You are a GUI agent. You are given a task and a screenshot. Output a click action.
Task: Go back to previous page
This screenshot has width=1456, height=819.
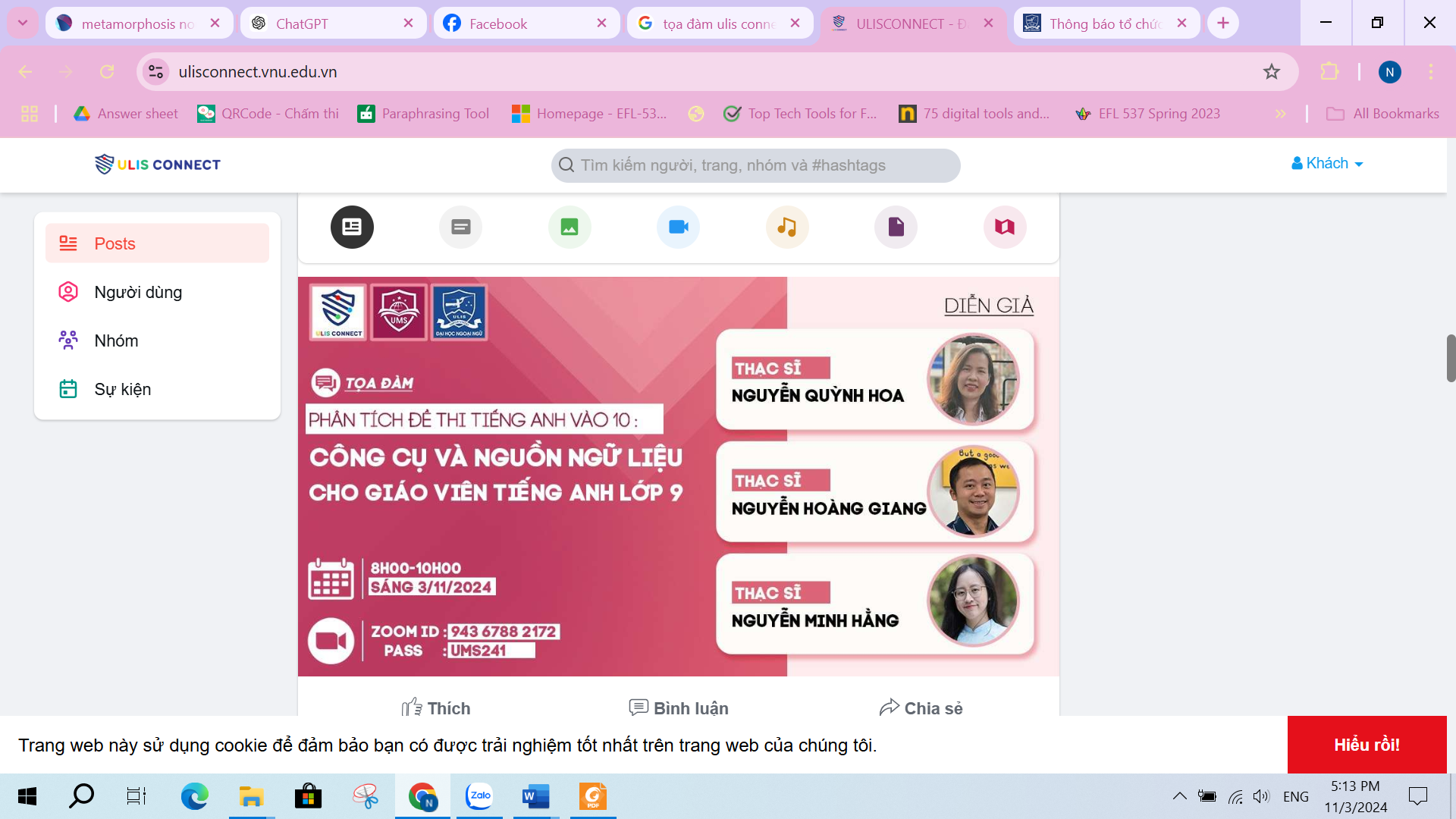pos(25,72)
